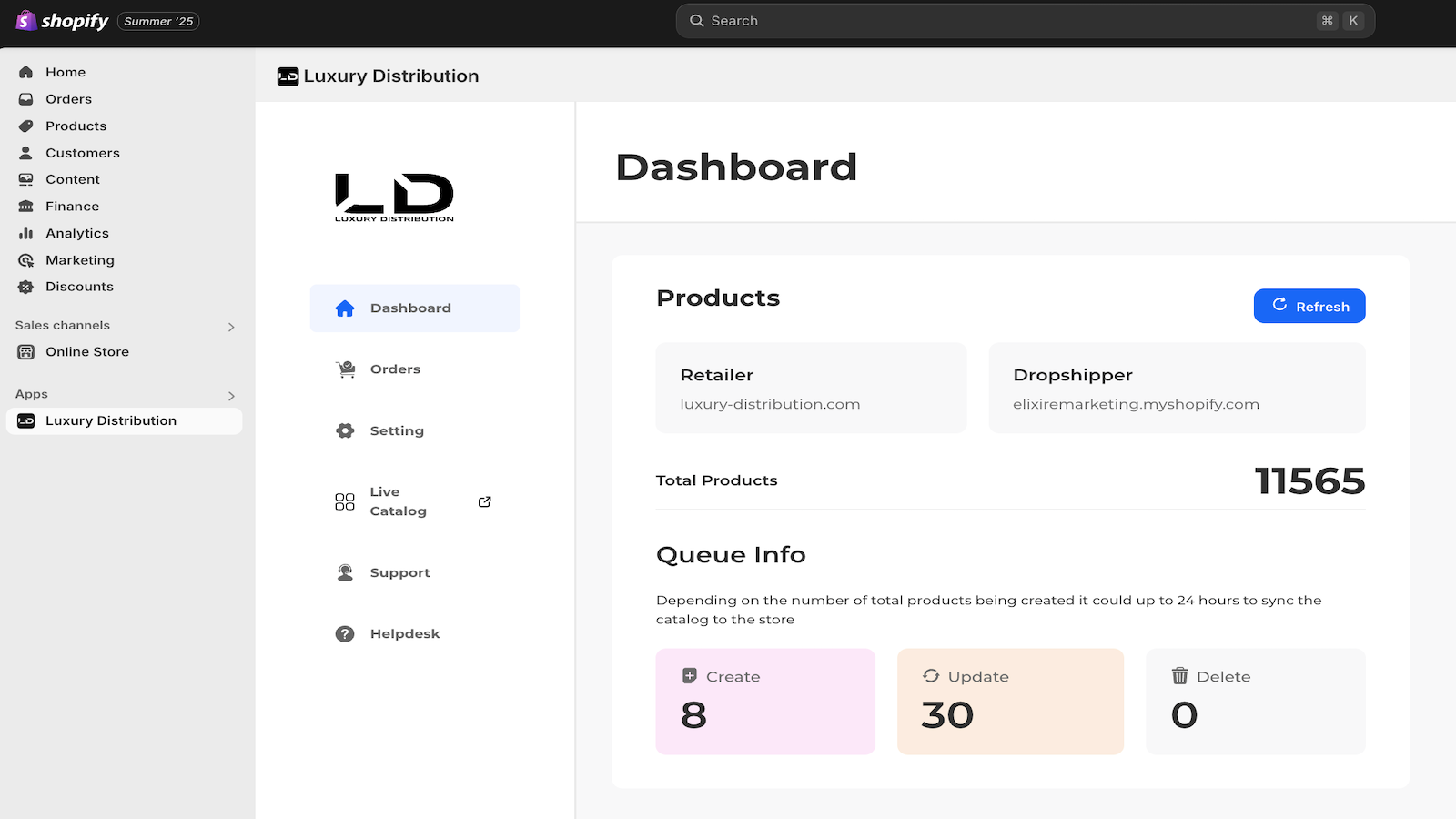Click the Delete queue card

(1256, 702)
